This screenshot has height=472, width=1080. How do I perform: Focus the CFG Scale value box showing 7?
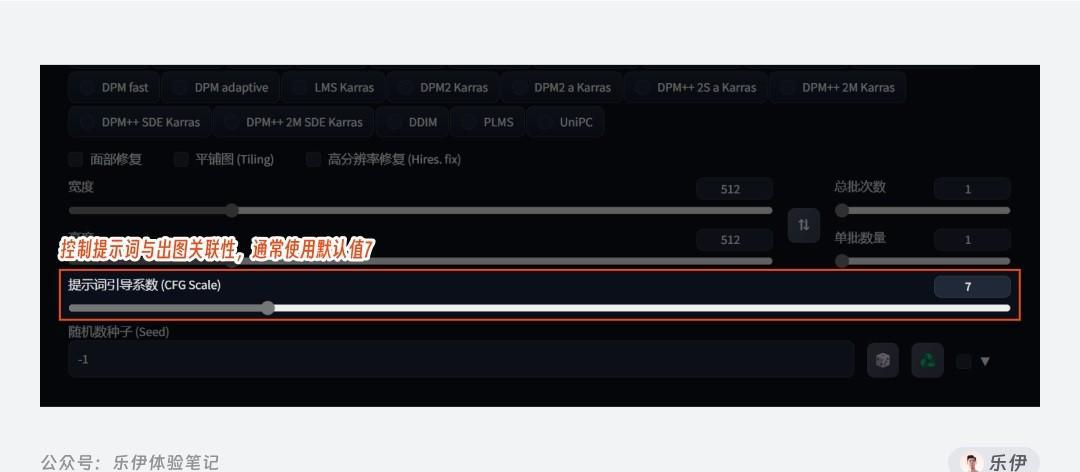click(972, 287)
